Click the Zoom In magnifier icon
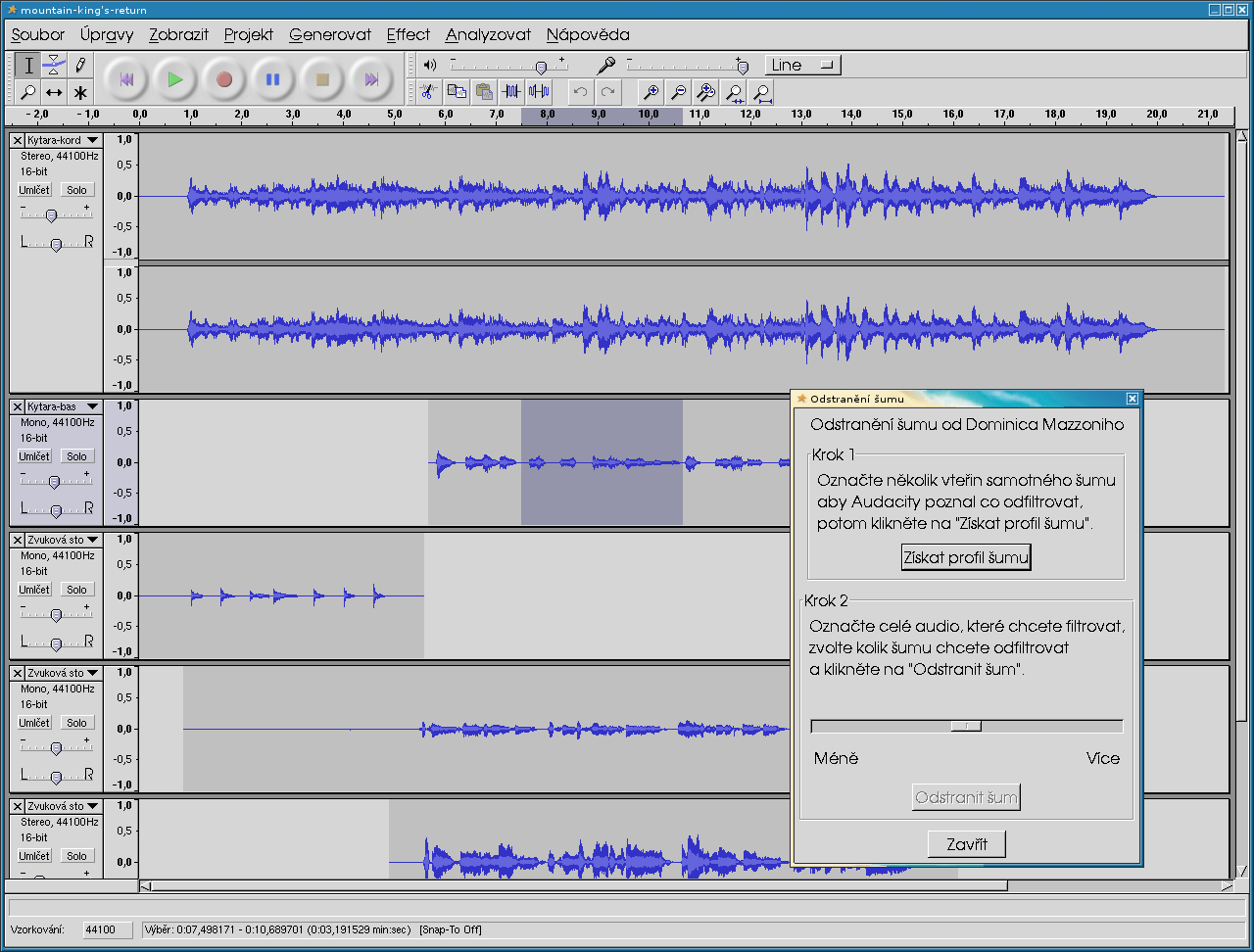This screenshot has height=952, width=1254. click(650, 92)
